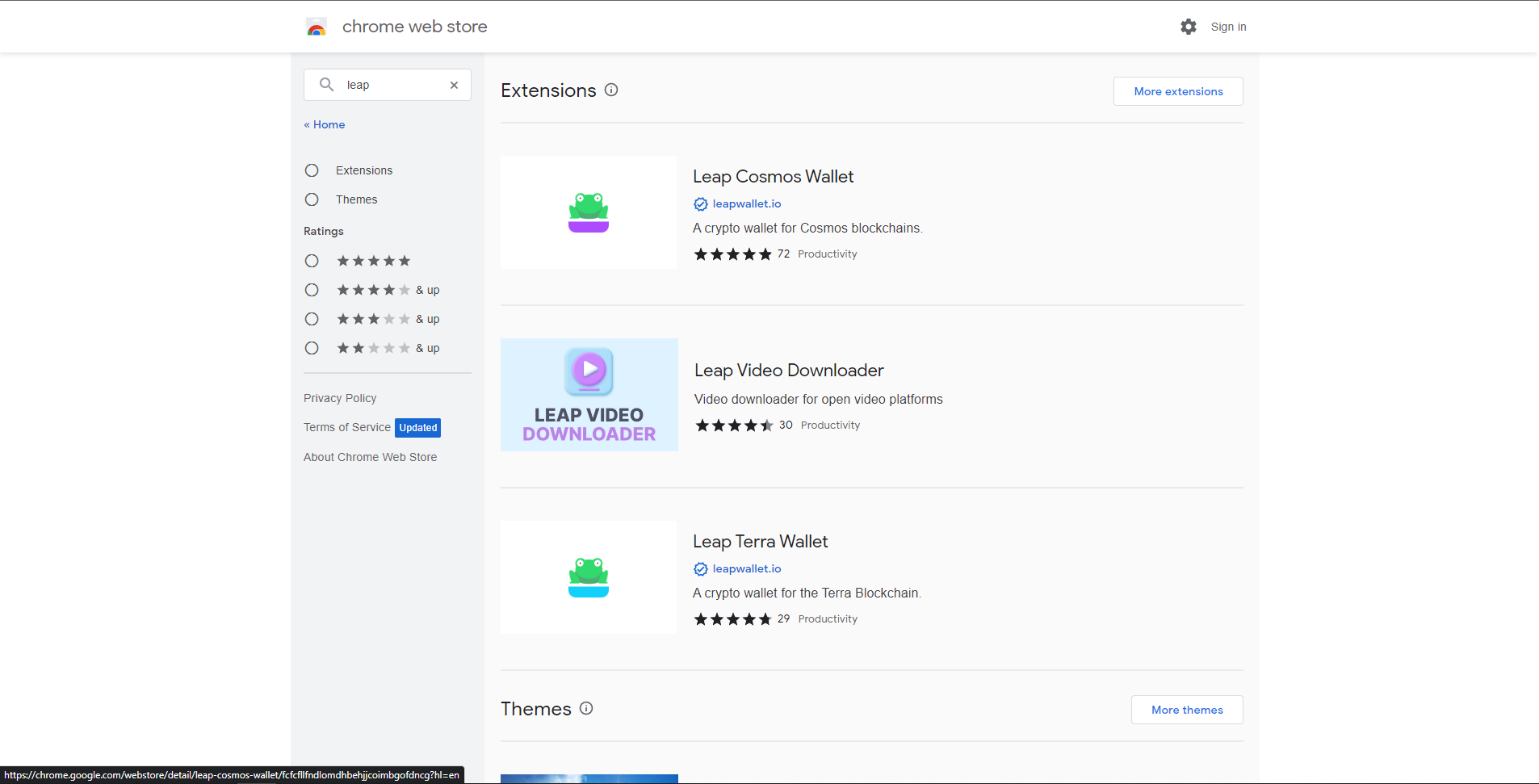Click the More extensions button
Image resolution: width=1539 pixels, height=784 pixels.
1177,91
